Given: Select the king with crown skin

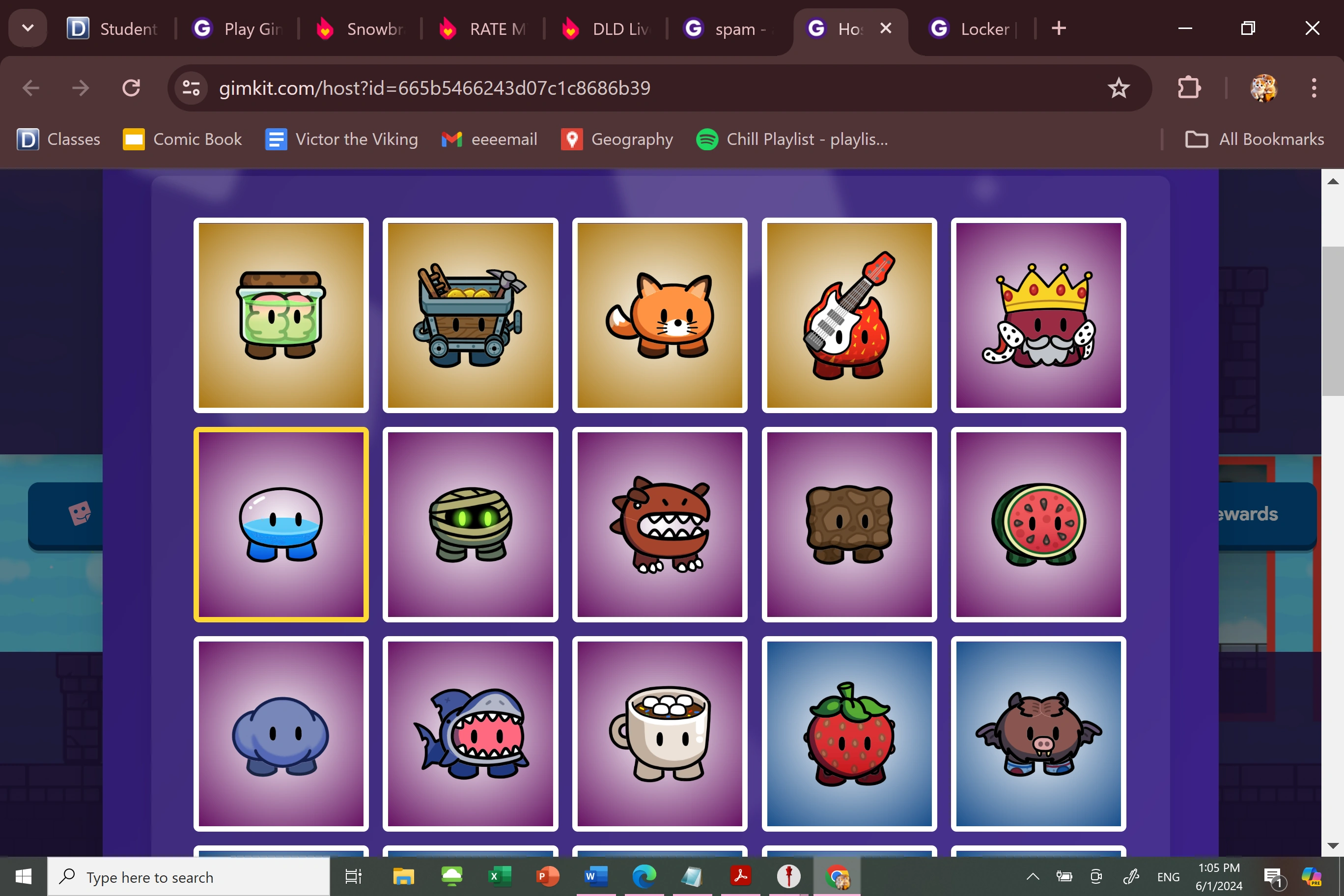Looking at the screenshot, I should 1037,315.
